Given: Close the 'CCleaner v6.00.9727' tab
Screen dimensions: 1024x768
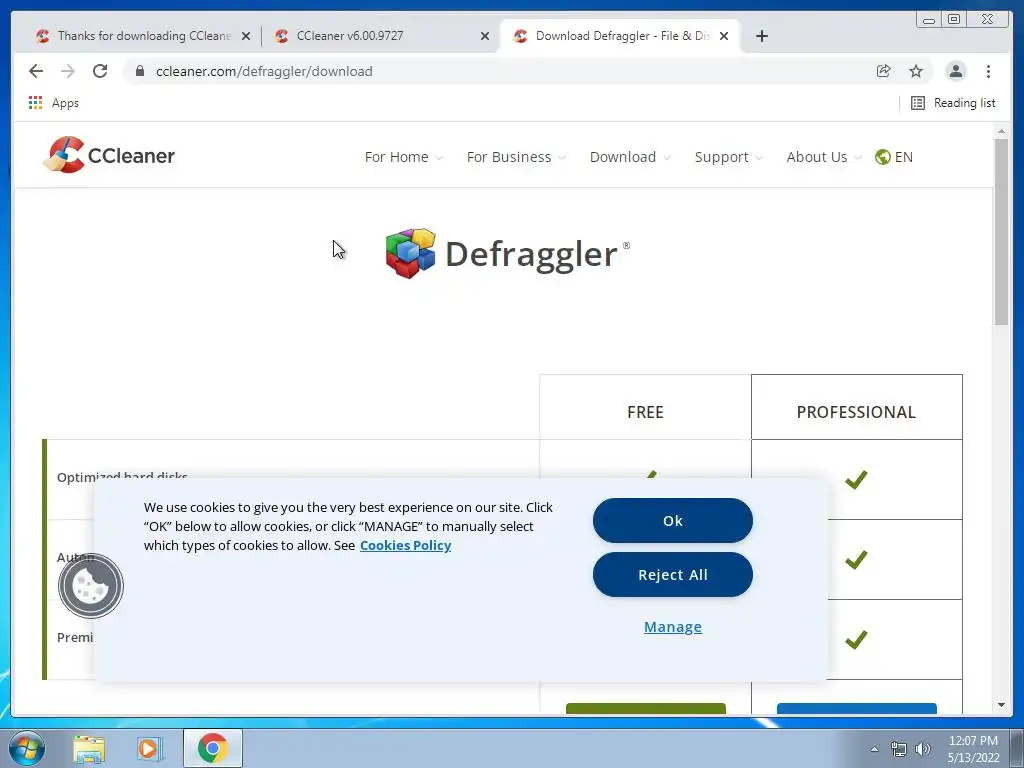Looking at the screenshot, I should [x=485, y=36].
